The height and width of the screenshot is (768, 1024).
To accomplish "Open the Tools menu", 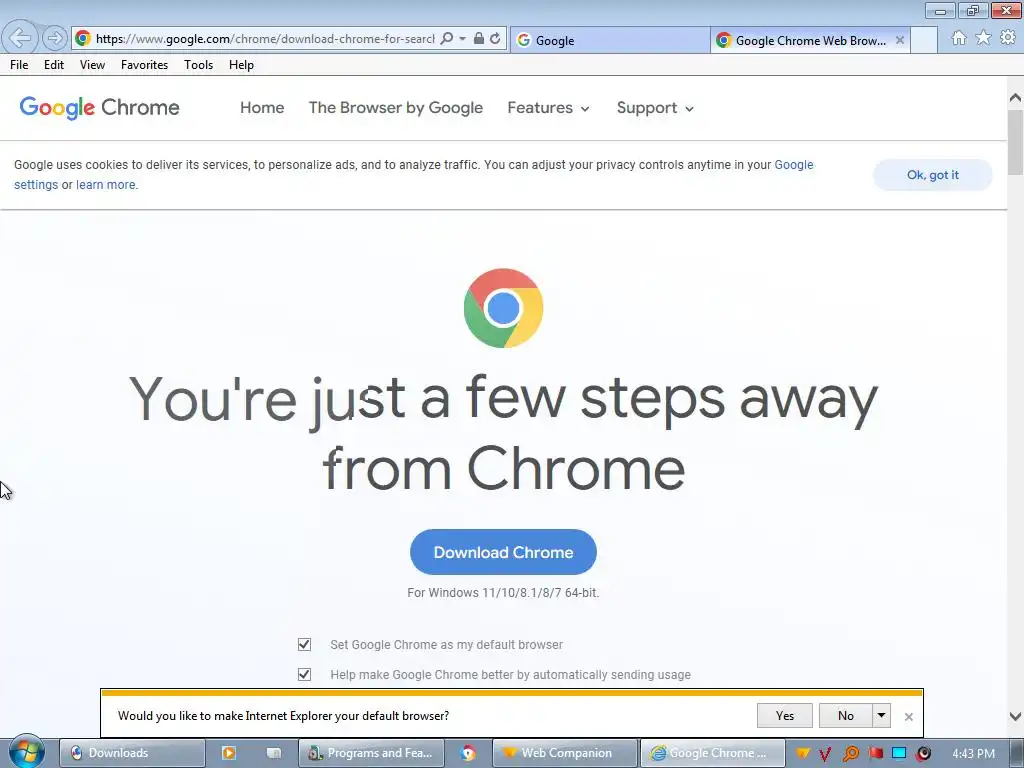I will (x=198, y=65).
